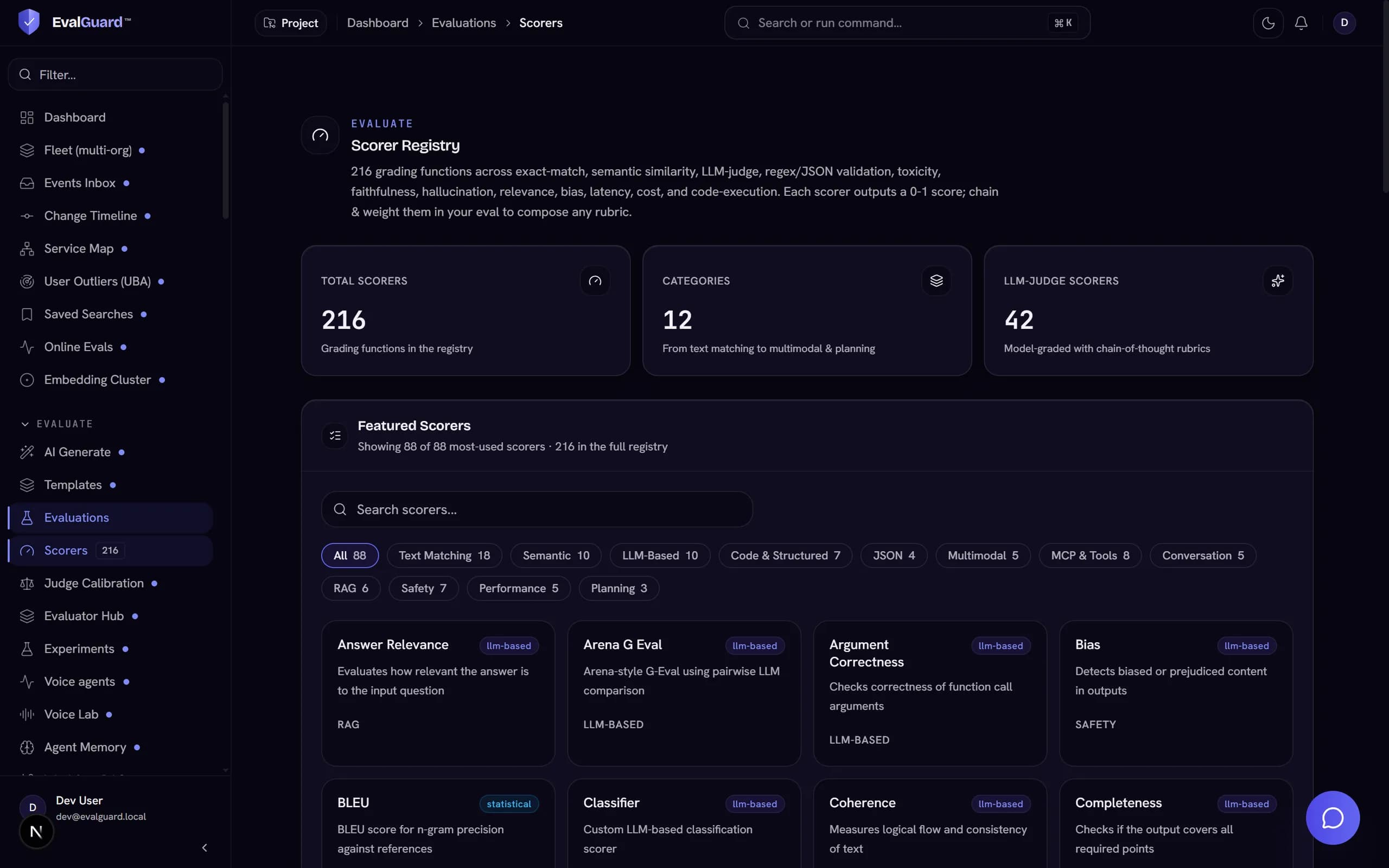
Task: Filter scorers by Safety category
Action: pyautogui.click(x=424, y=588)
